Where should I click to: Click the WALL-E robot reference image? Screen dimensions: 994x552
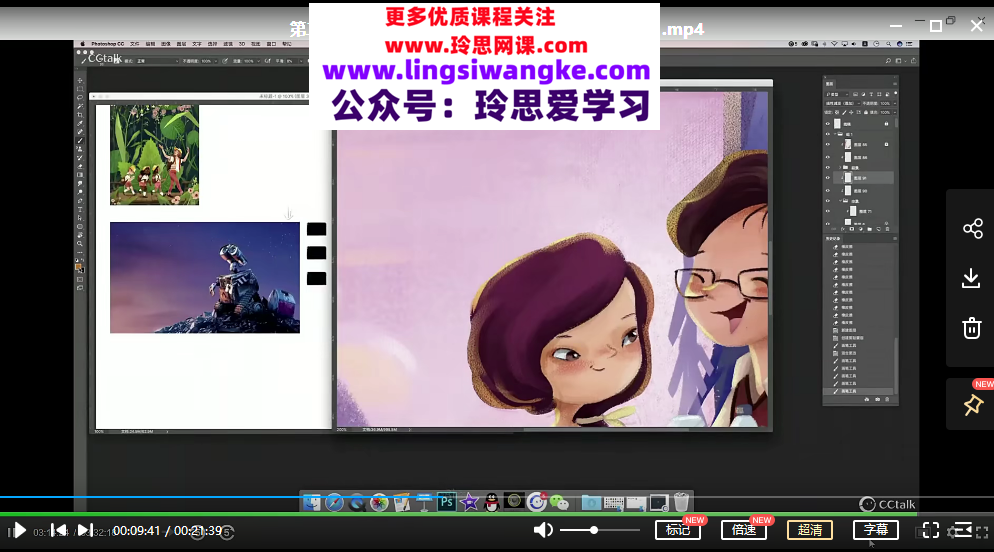[x=204, y=277]
